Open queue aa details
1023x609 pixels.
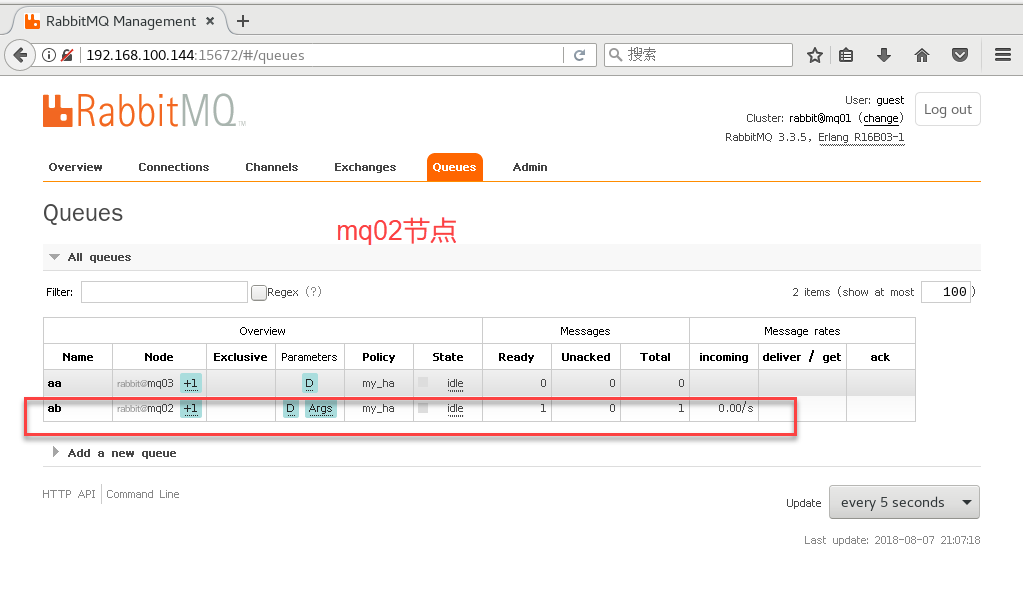(55, 383)
